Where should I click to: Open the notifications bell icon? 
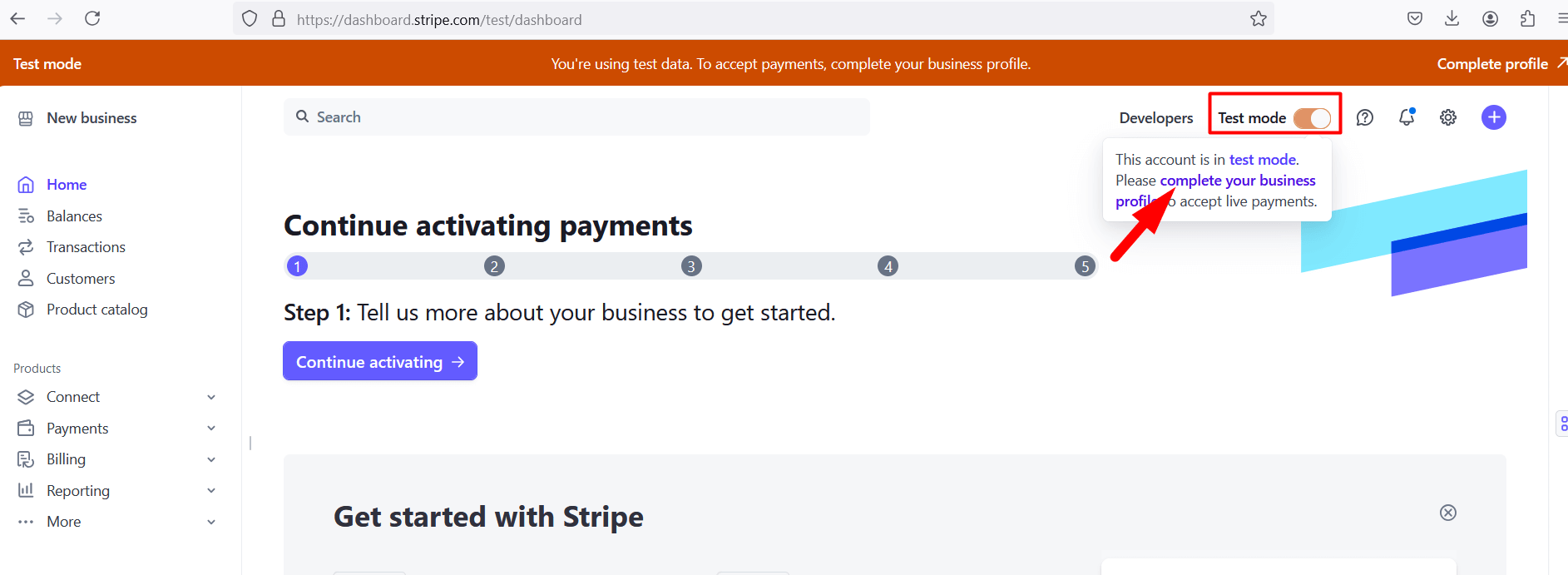pos(1407,117)
